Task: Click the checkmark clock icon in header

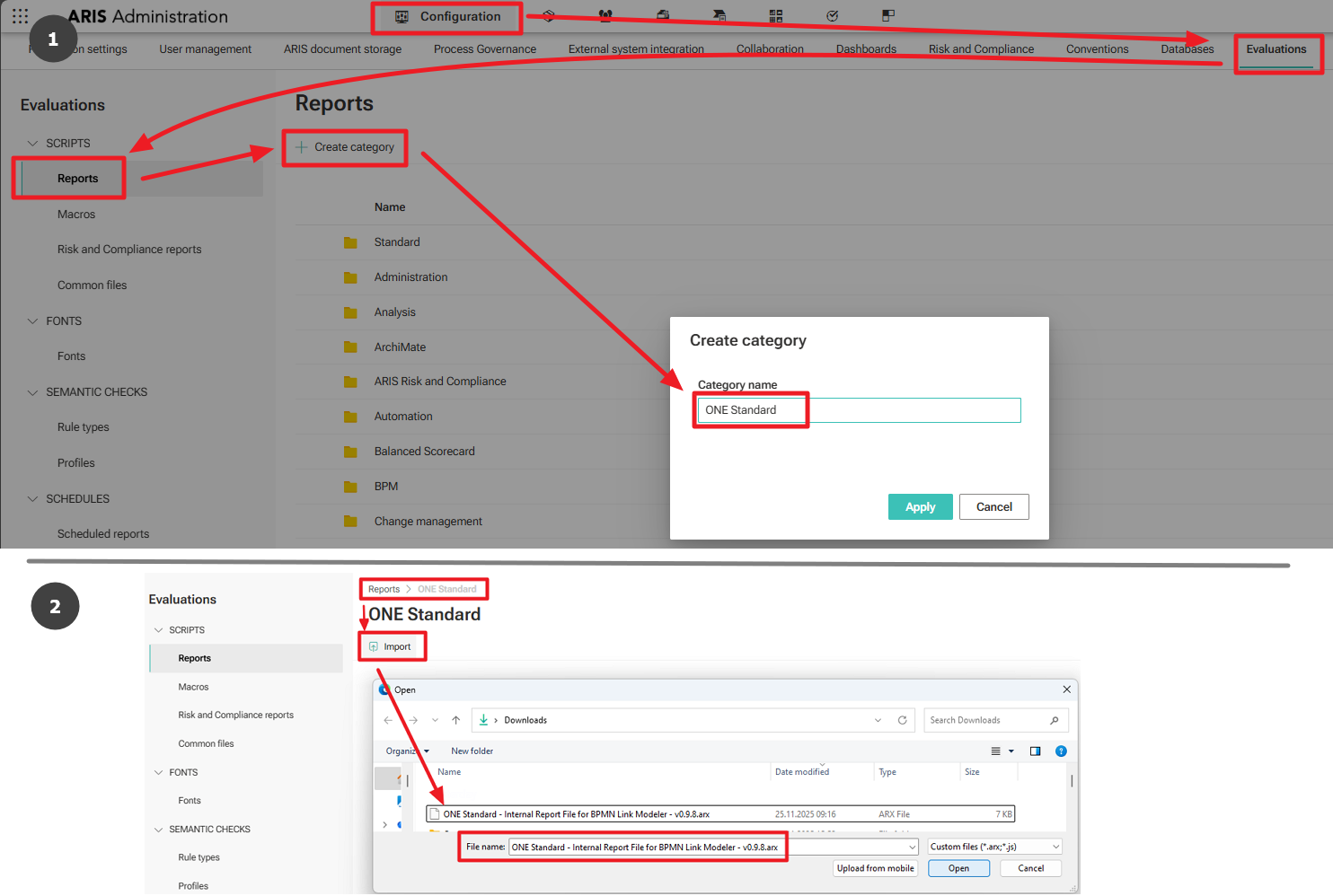Action: point(832,15)
